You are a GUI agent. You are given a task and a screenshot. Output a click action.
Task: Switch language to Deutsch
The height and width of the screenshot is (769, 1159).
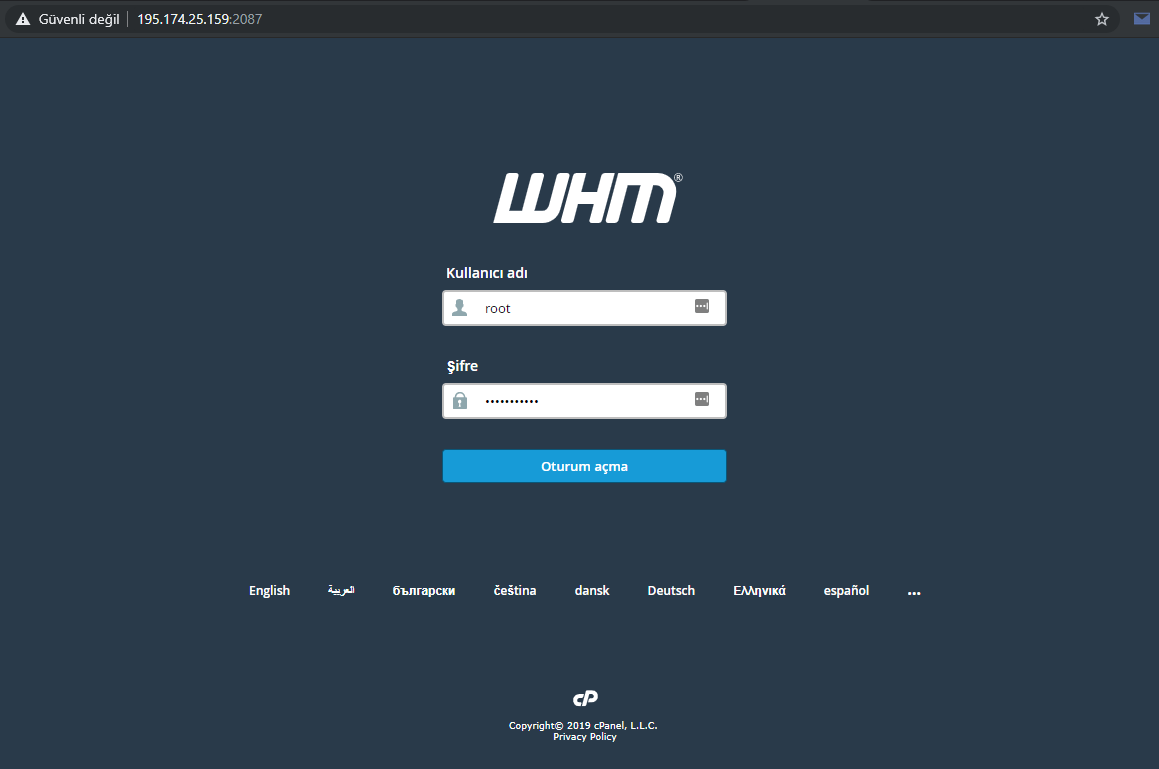[x=671, y=591]
